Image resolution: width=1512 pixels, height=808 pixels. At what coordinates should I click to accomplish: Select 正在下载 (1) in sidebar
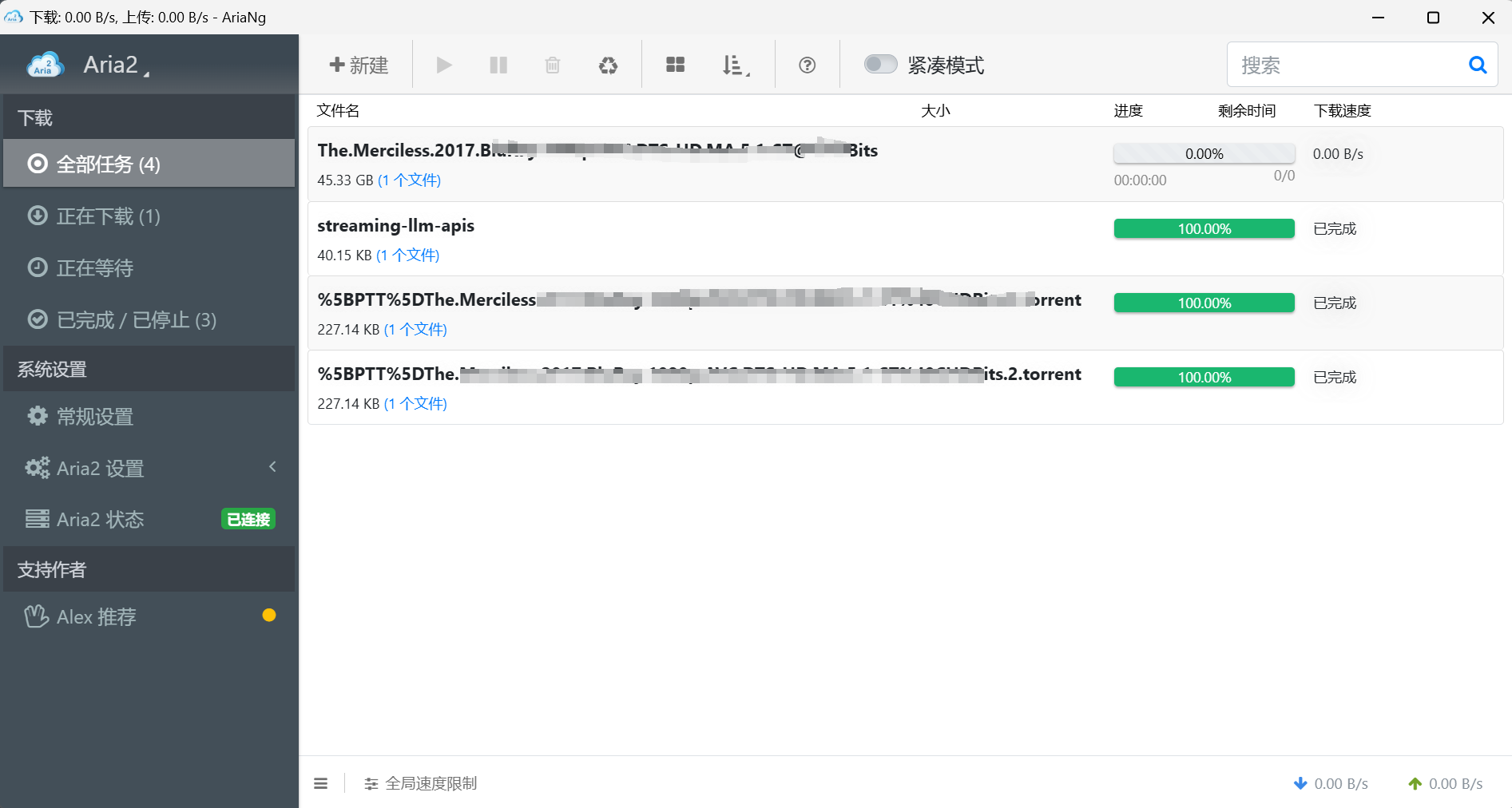(x=108, y=216)
